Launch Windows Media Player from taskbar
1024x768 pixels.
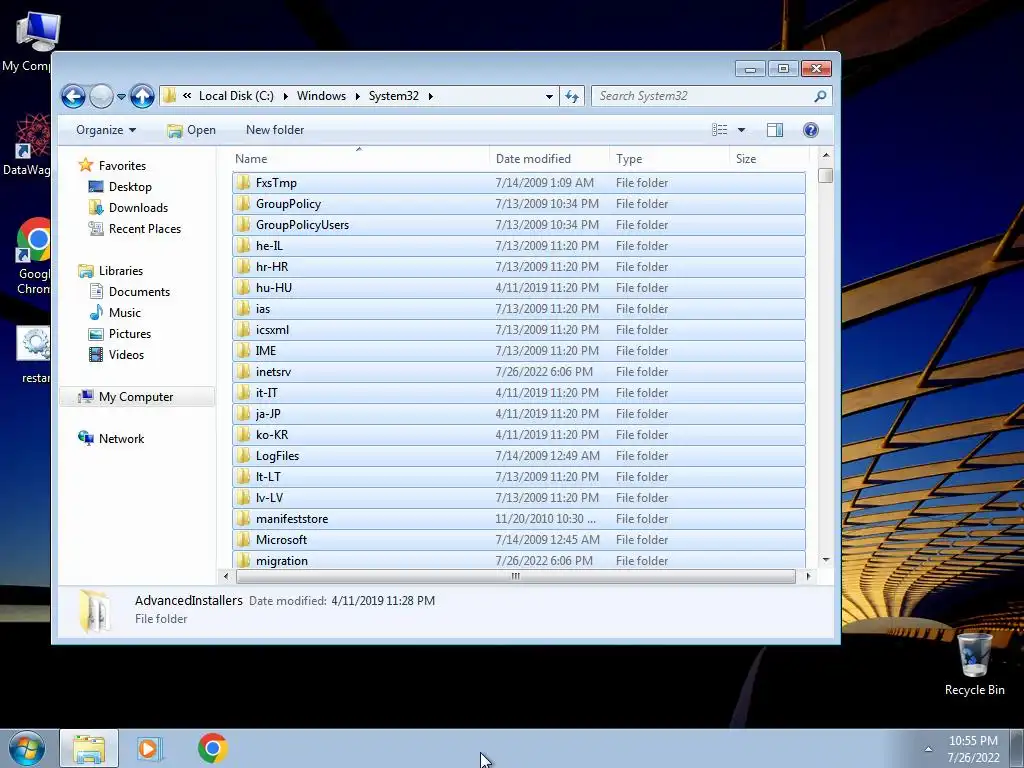coord(149,748)
